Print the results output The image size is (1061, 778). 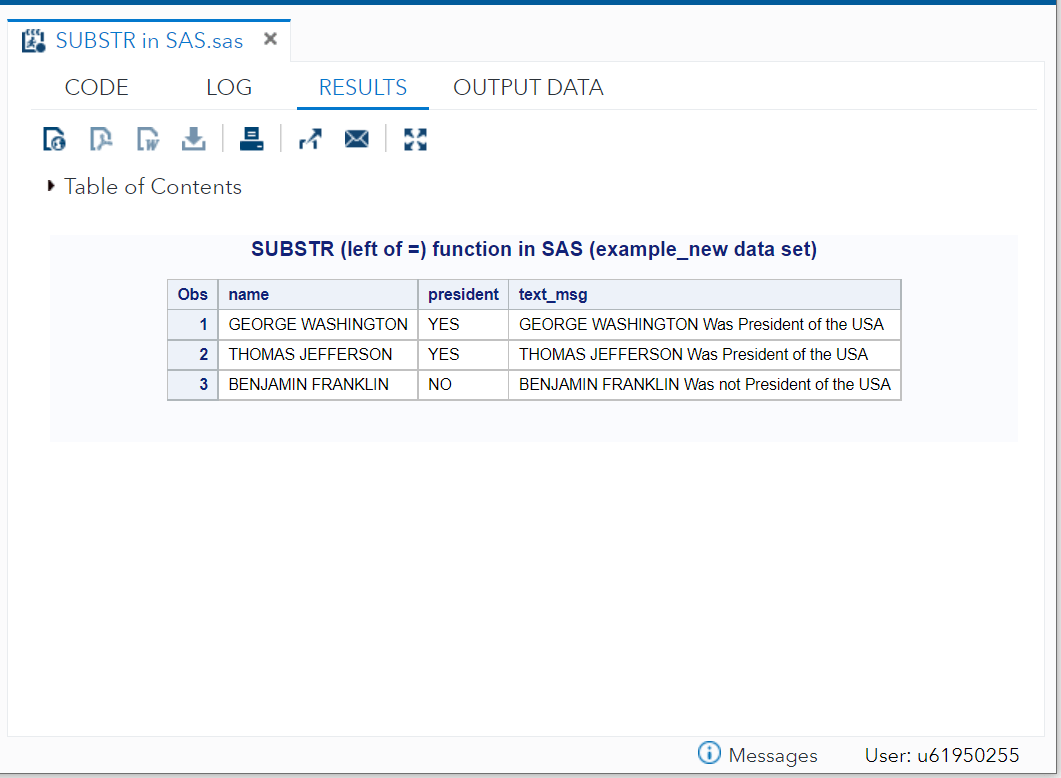tap(251, 138)
